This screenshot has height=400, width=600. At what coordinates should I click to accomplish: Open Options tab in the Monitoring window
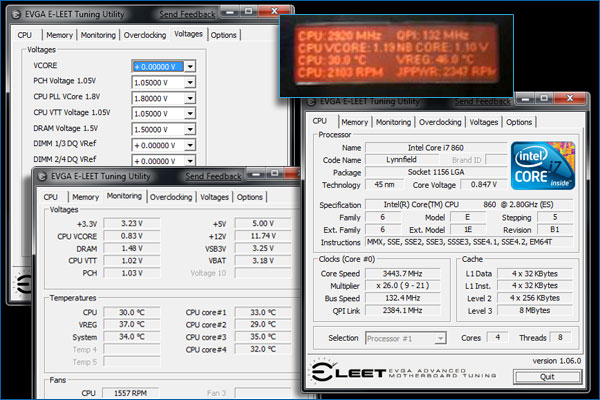click(249, 197)
